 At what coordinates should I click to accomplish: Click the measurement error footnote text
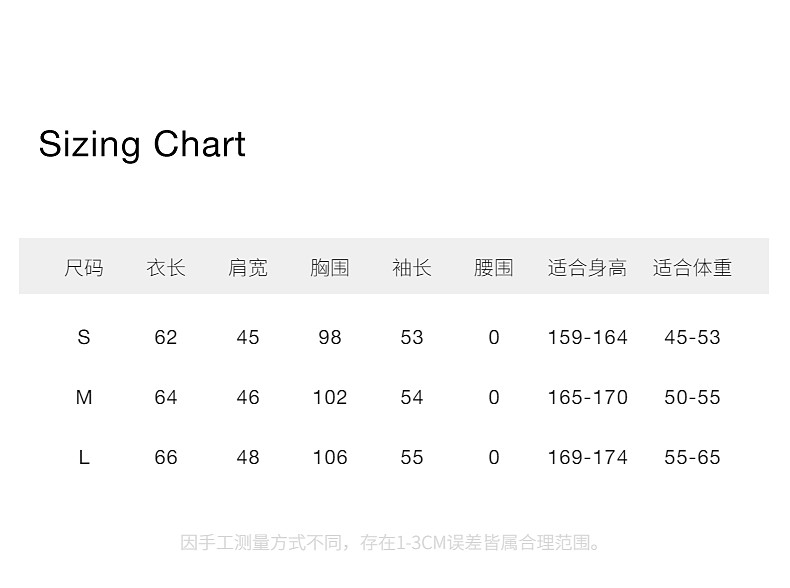point(393,544)
